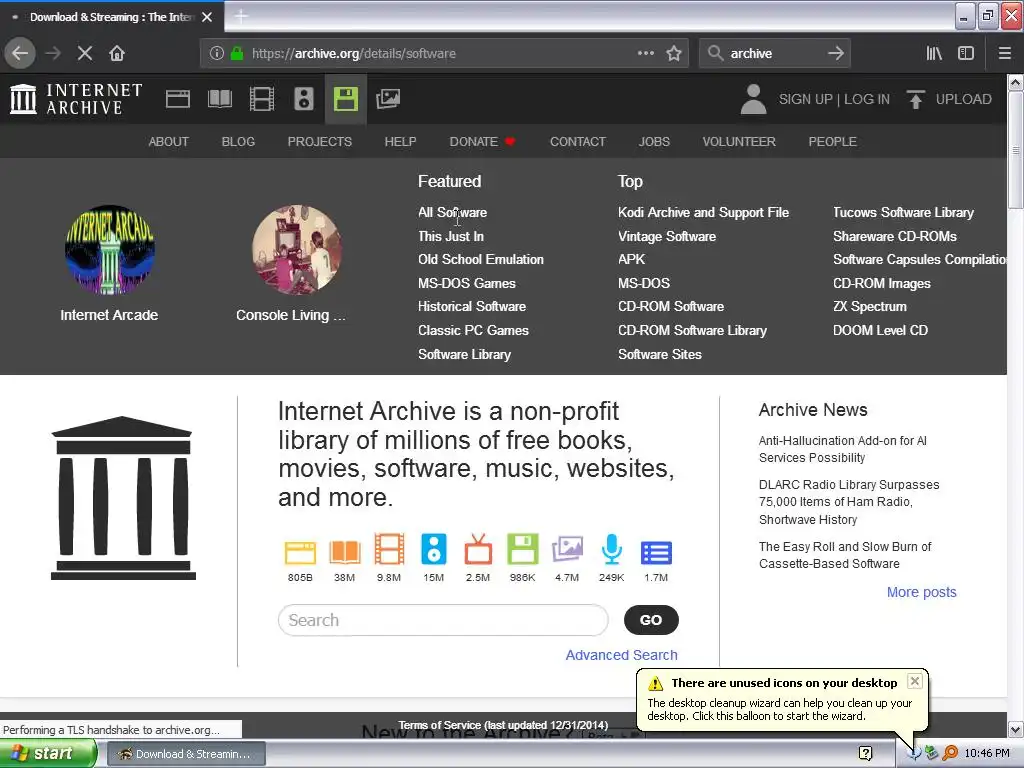Click the upload arrow icon
Screen dimensions: 1024x768
[x=915, y=99]
